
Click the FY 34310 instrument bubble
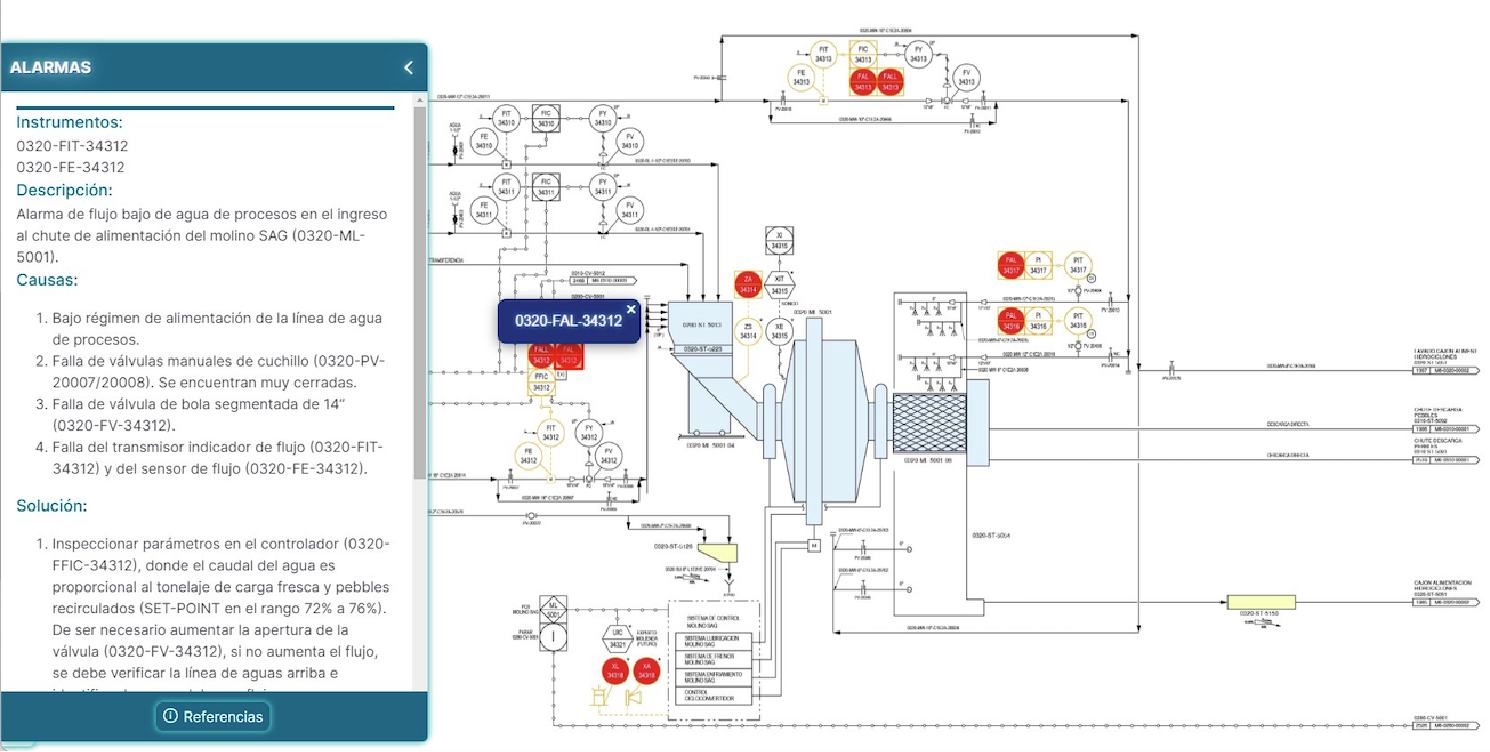click(x=603, y=119)
